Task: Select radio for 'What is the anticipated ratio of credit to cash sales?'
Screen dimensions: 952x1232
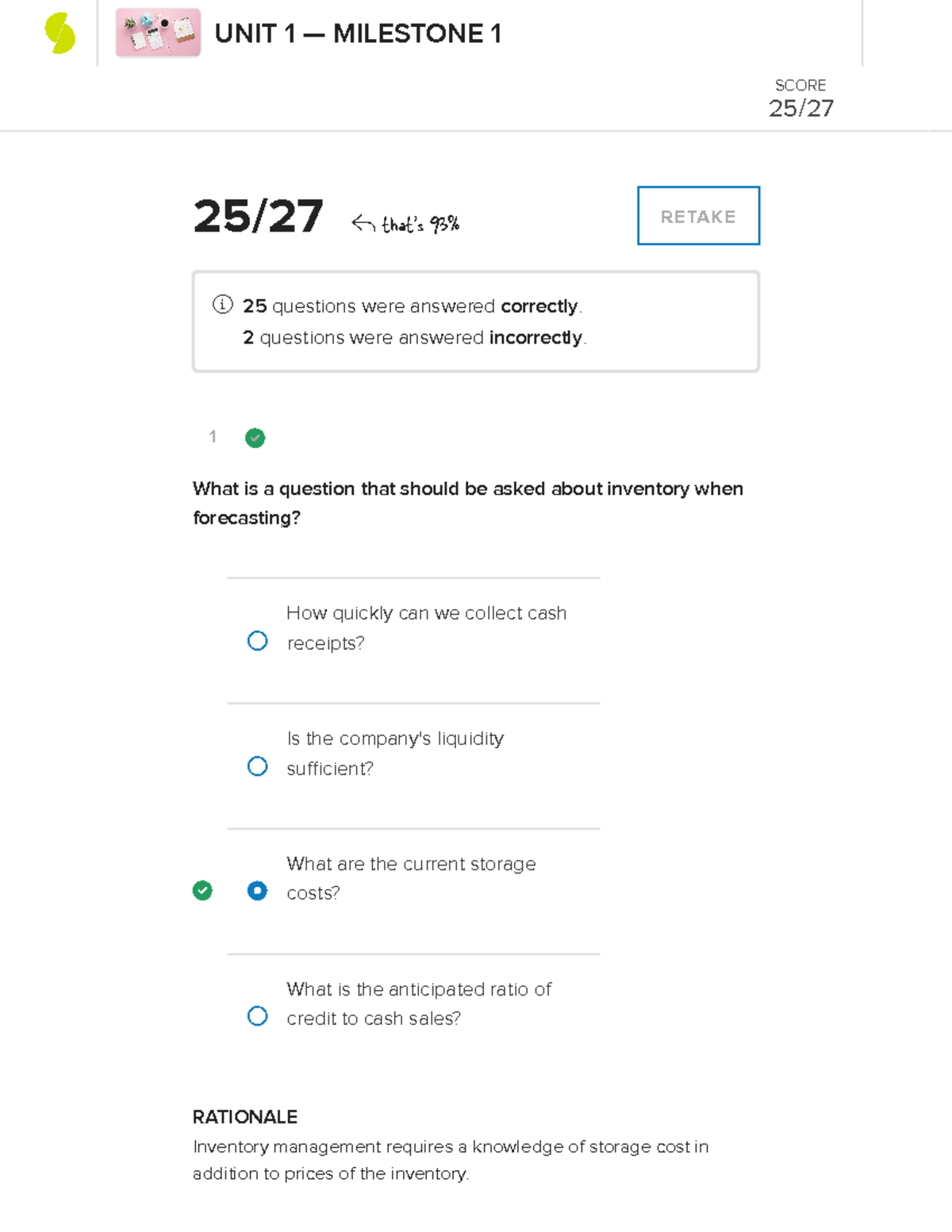Action: pyautogui.click(x=258, y=1015)
